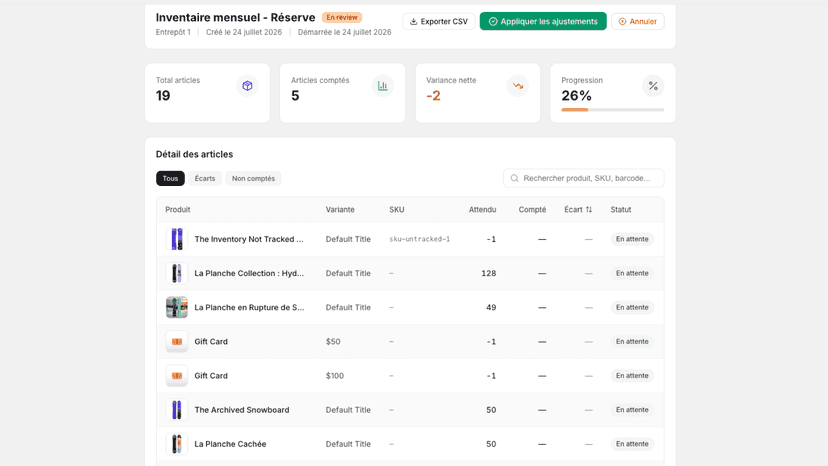This screenshot has width=828, height=466.
Task: Click the Compté dash for La Planche Collection
Action: [542, 273]
